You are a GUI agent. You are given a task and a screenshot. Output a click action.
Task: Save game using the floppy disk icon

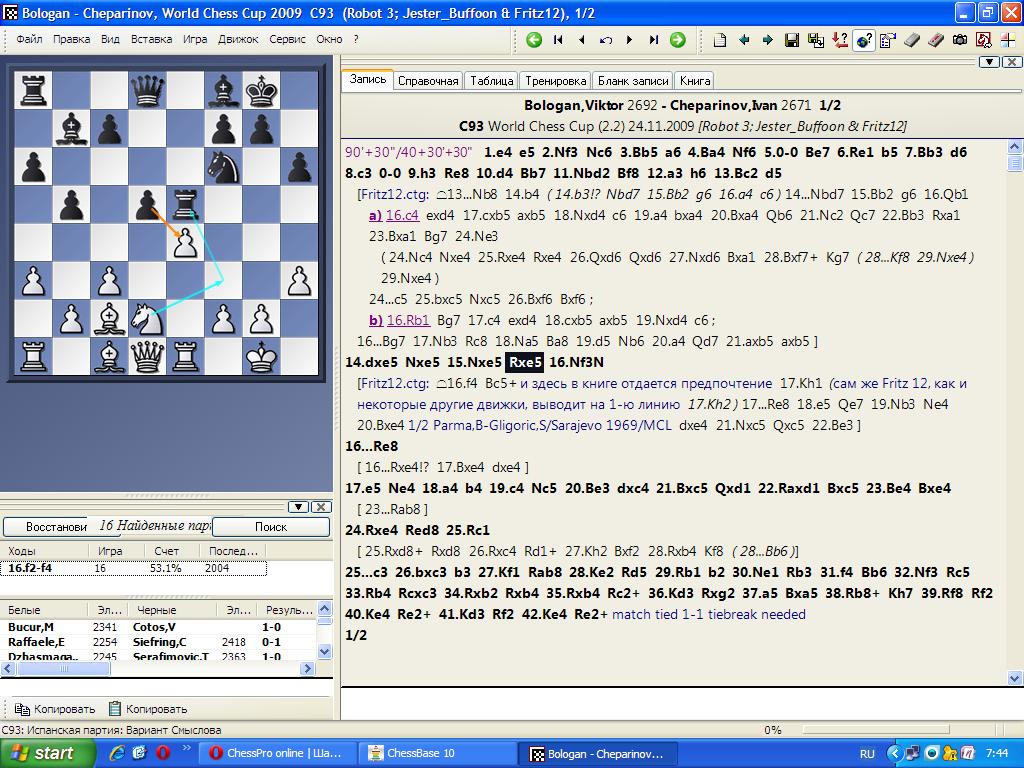[x=792, y=40]
